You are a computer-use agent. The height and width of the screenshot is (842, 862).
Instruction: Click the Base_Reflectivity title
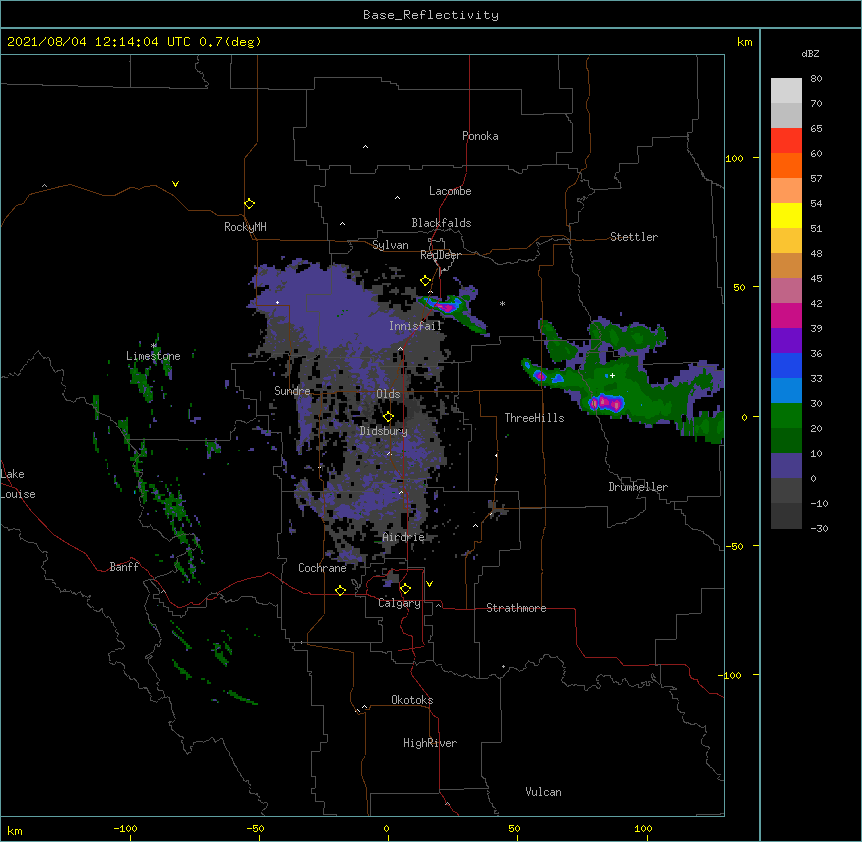431,15
